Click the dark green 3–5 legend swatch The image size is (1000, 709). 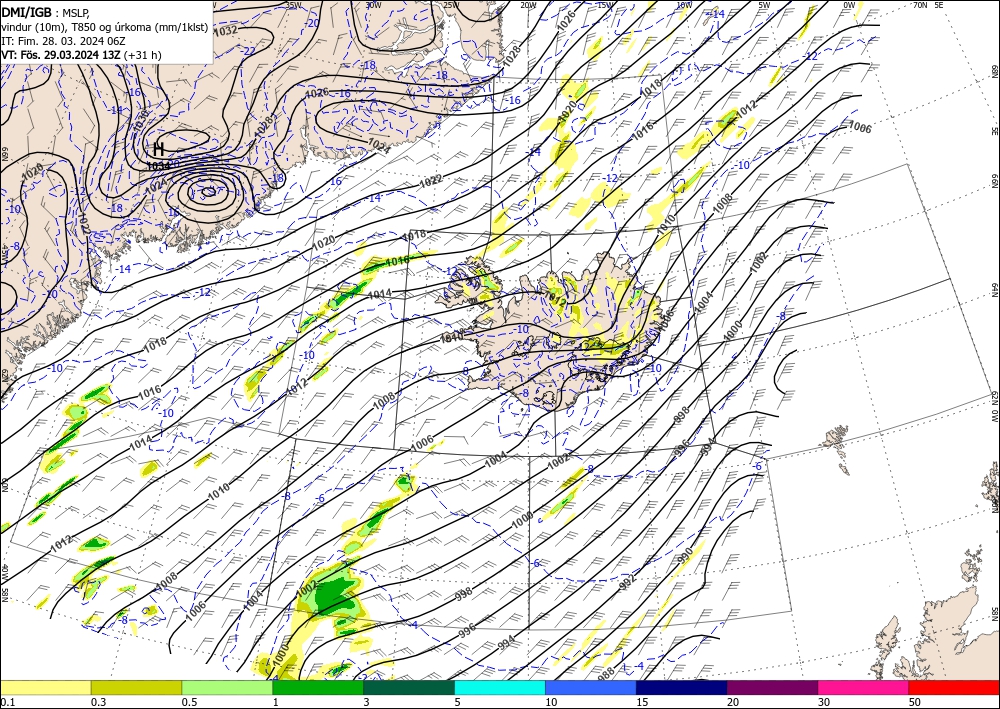point(409,687)
